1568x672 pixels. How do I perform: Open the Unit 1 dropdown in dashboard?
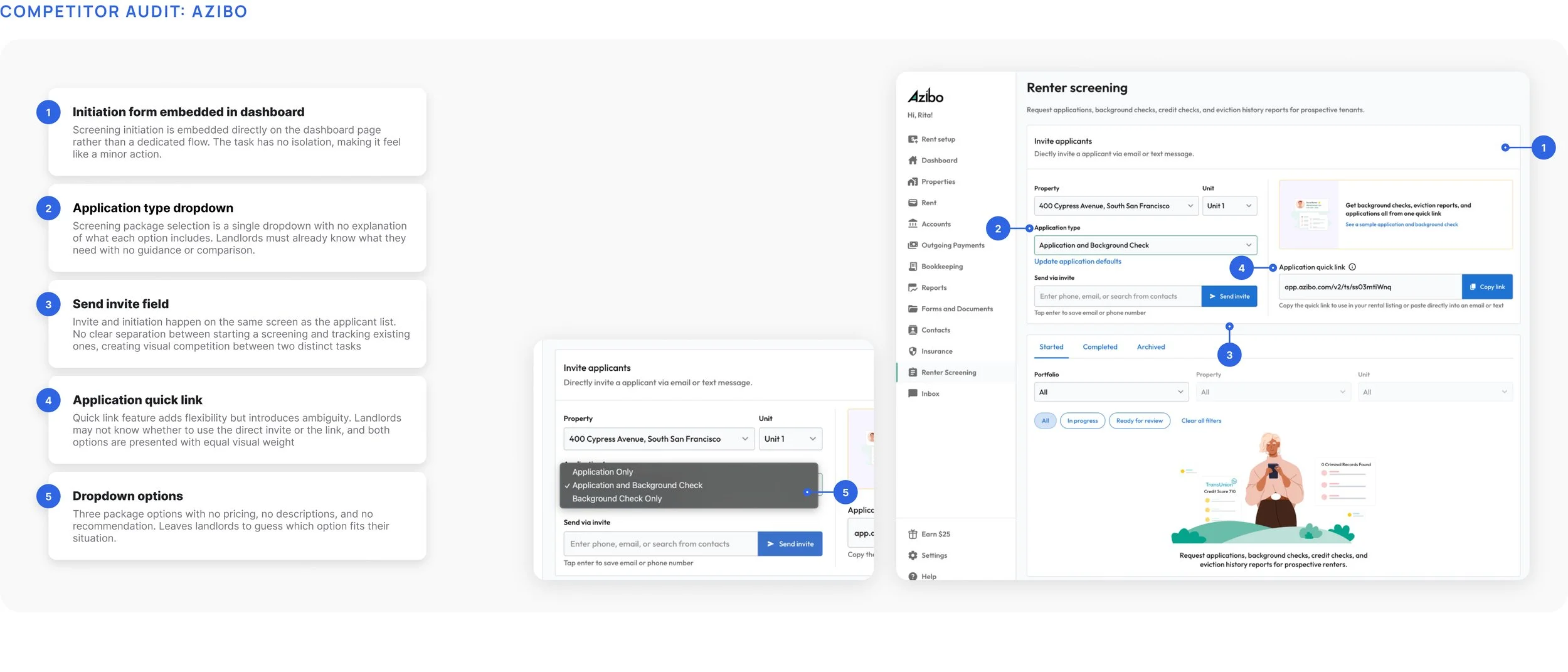1229,206
